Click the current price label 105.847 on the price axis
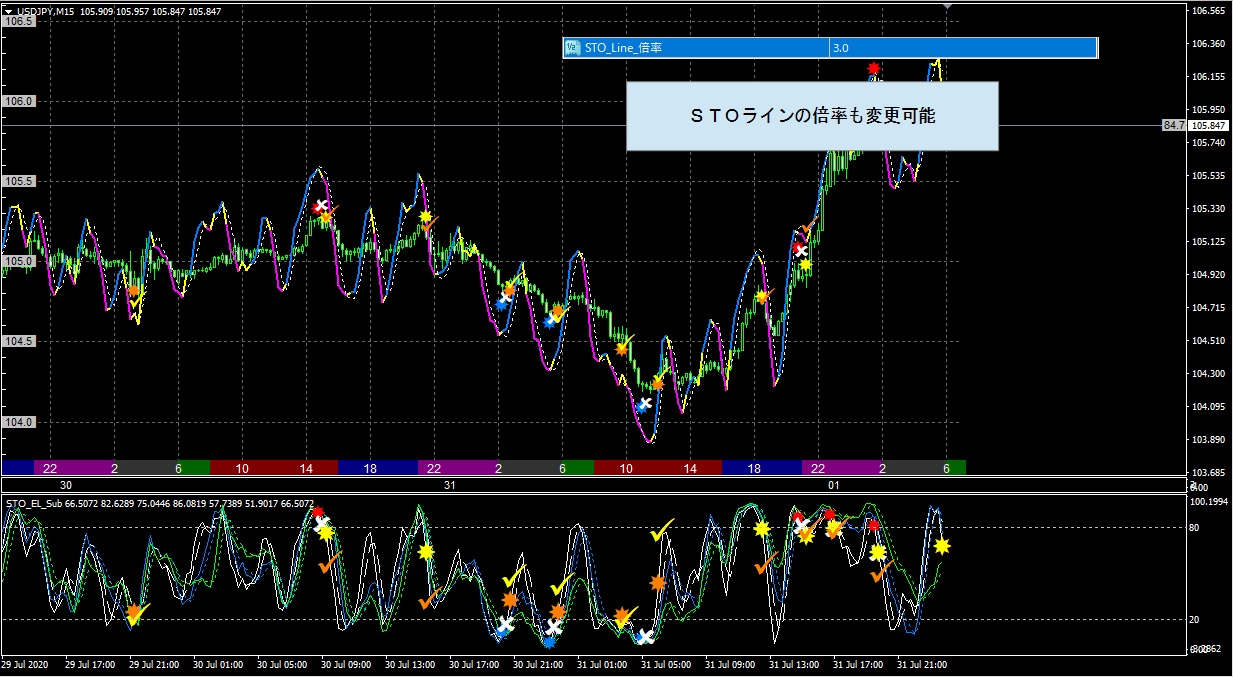 pos(1209,125)
